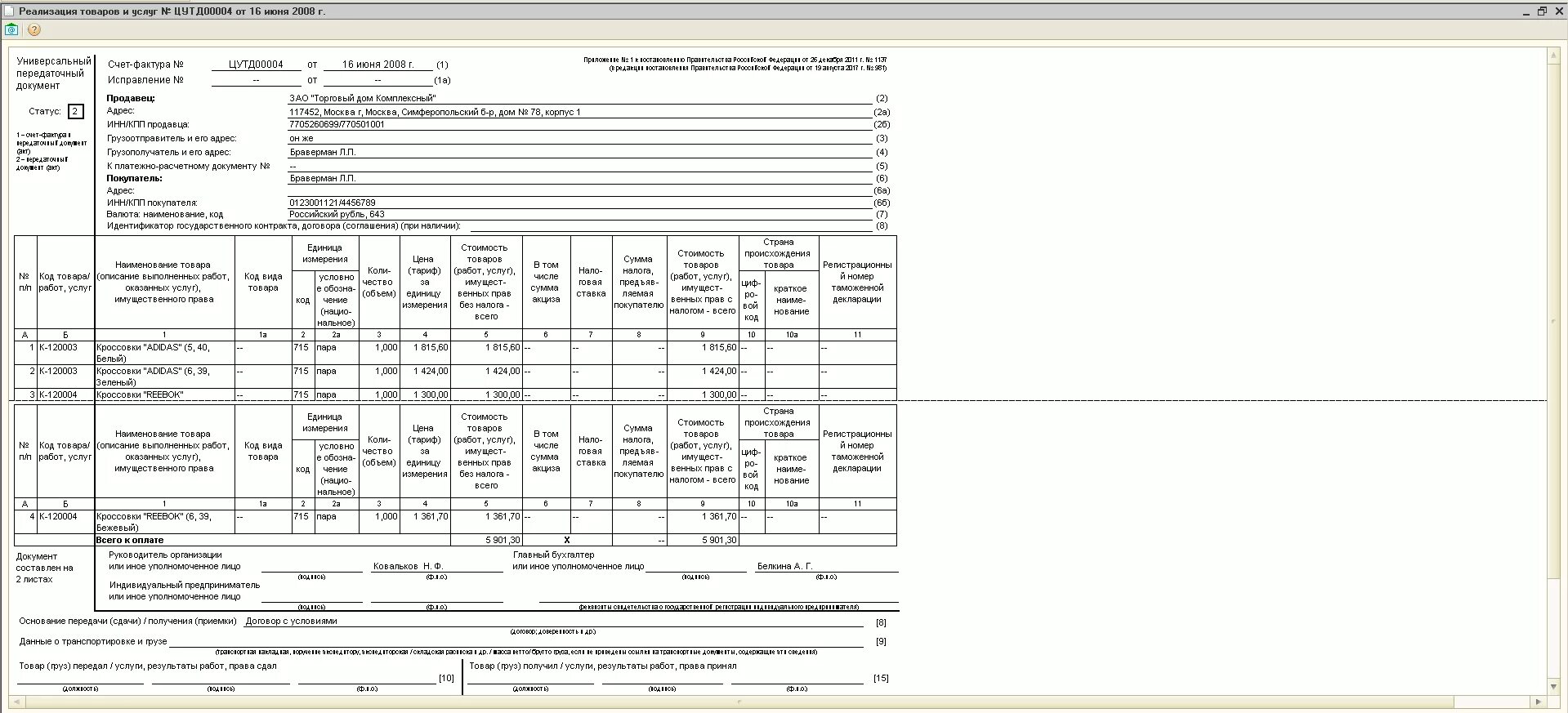Viewport: 1568px width, 713px height.
Task: Select the Всего к оплате label
Action: tap(130, 540)
